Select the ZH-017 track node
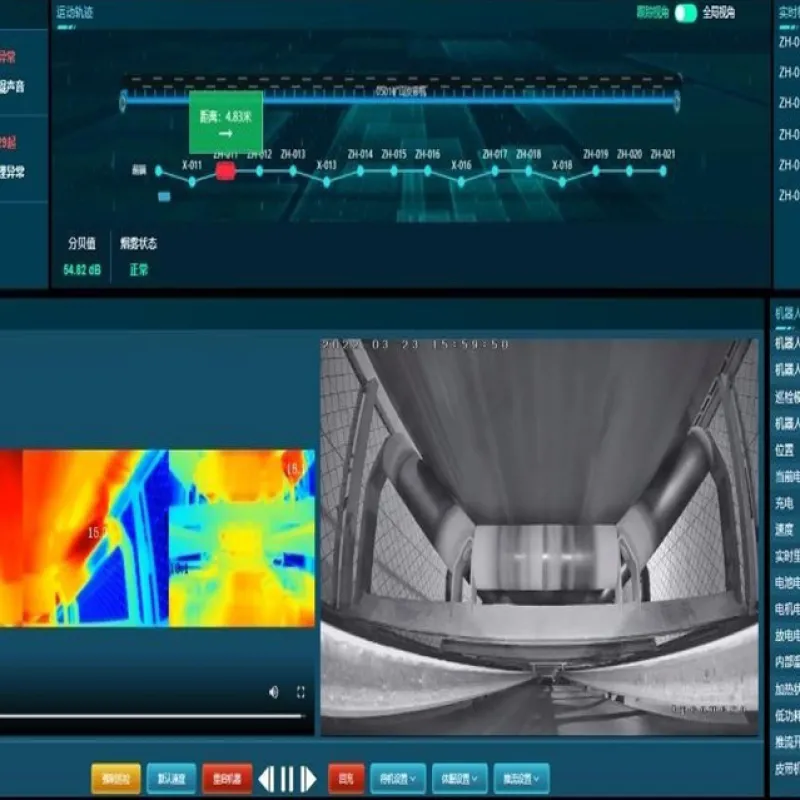Screen dimensions: 800x800 (495, 171)
